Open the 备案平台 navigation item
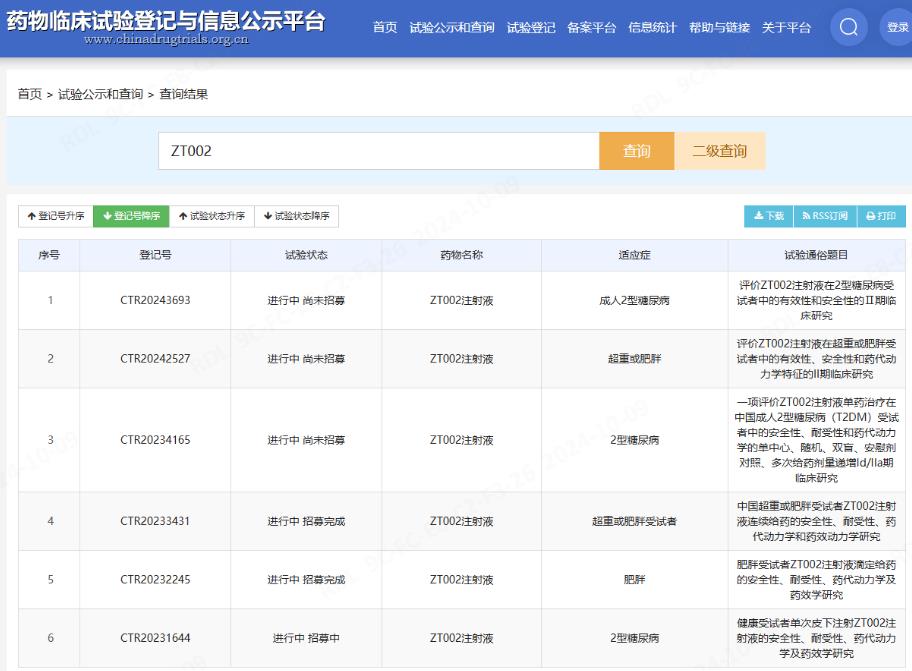The width and height of the screenshot is (912, 671). click(591, 28)
